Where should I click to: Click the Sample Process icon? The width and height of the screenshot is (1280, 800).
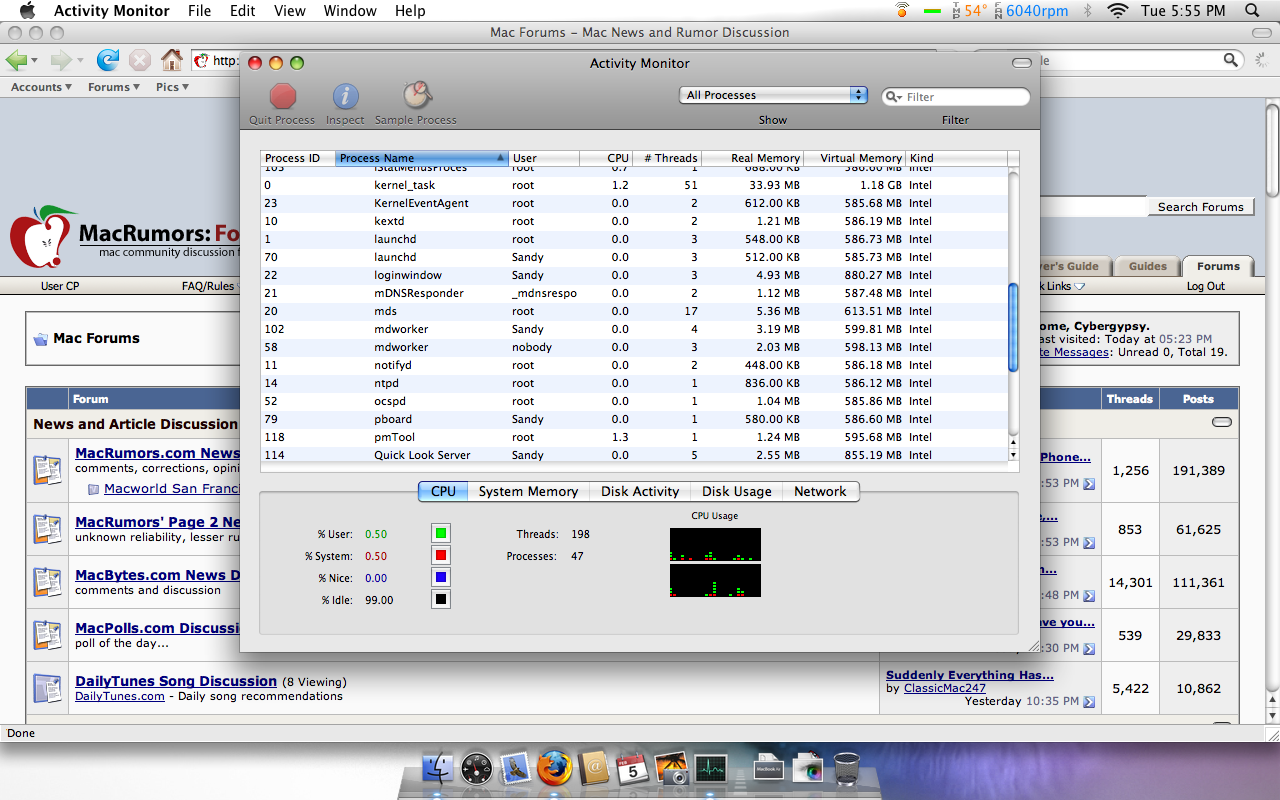pyautogui.click(x=417, y=96)
